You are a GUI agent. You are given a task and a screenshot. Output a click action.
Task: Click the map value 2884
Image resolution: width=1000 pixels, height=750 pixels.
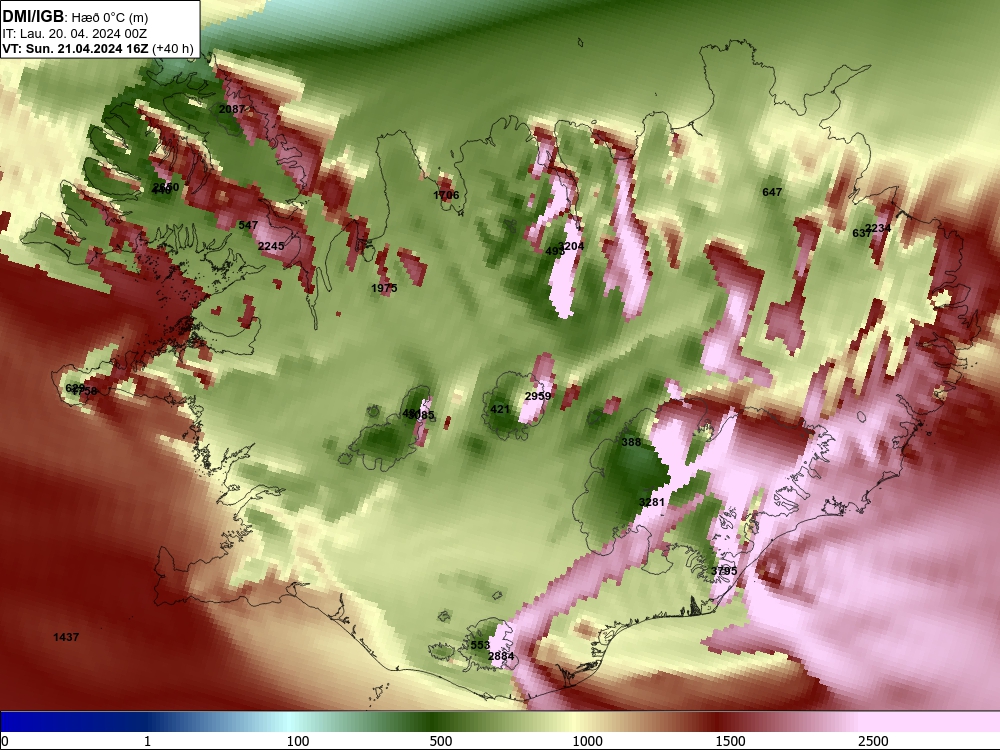[501, 656]
